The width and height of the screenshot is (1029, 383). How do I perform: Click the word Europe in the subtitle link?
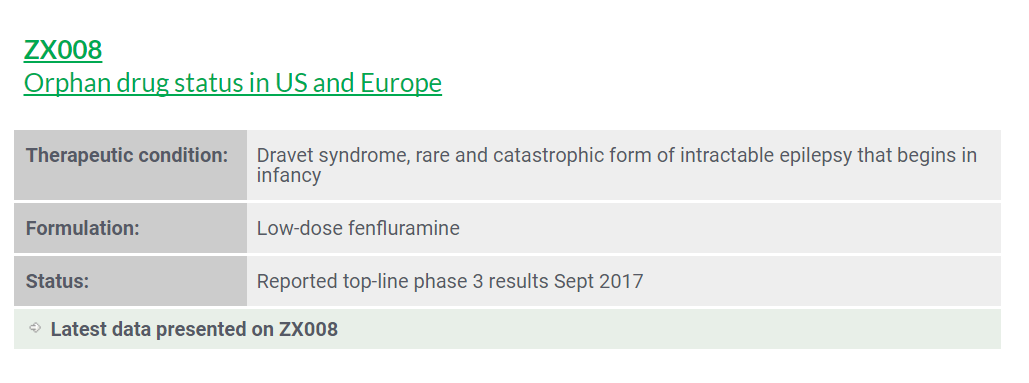click(400, 83)
